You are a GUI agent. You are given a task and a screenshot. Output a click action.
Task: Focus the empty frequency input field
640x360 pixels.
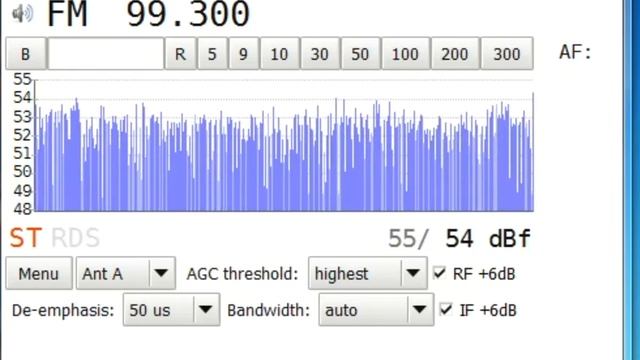pos(106,53)
